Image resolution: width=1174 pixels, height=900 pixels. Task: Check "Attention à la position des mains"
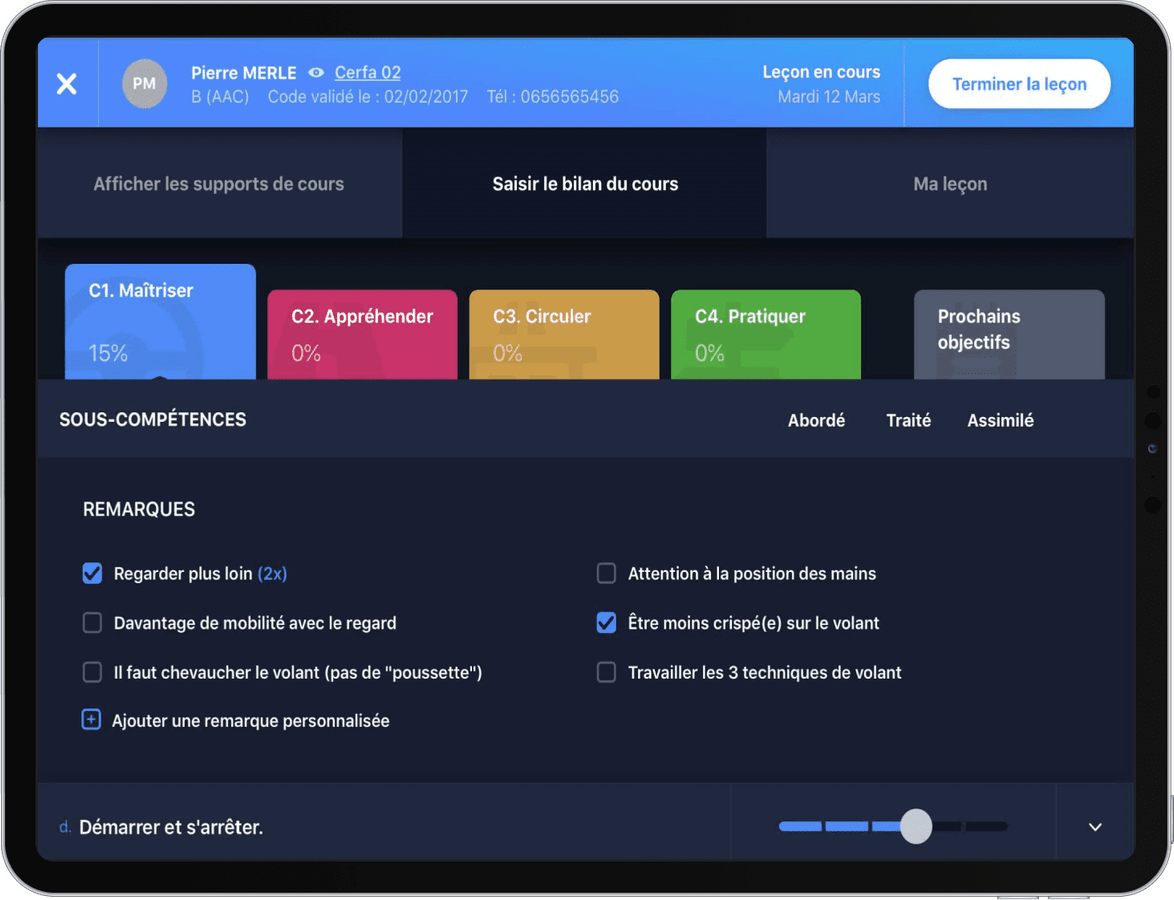pyautogui.click(x=606, y=573)
